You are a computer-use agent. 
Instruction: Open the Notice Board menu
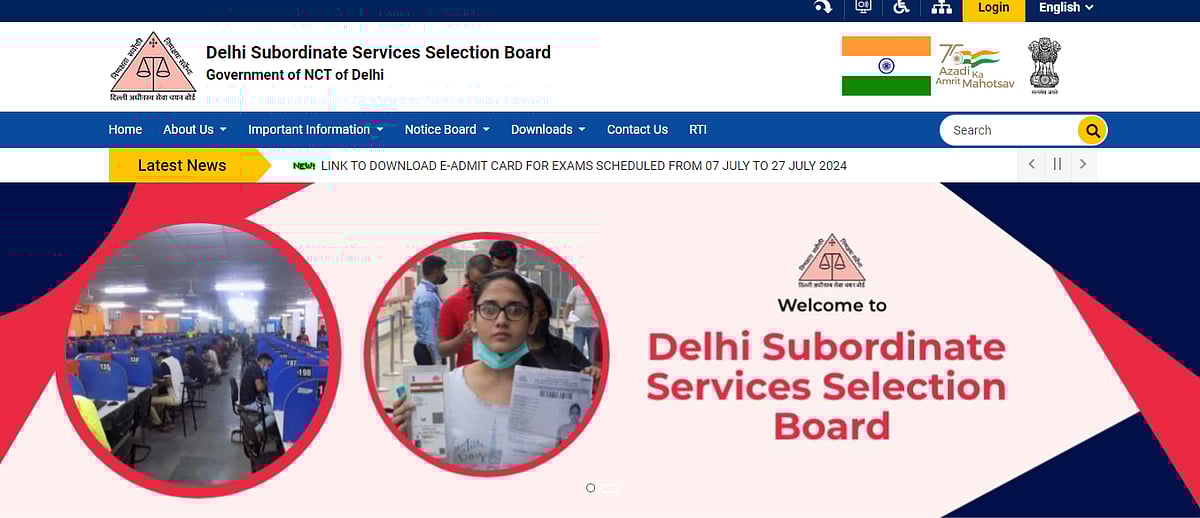click(447, 129)
